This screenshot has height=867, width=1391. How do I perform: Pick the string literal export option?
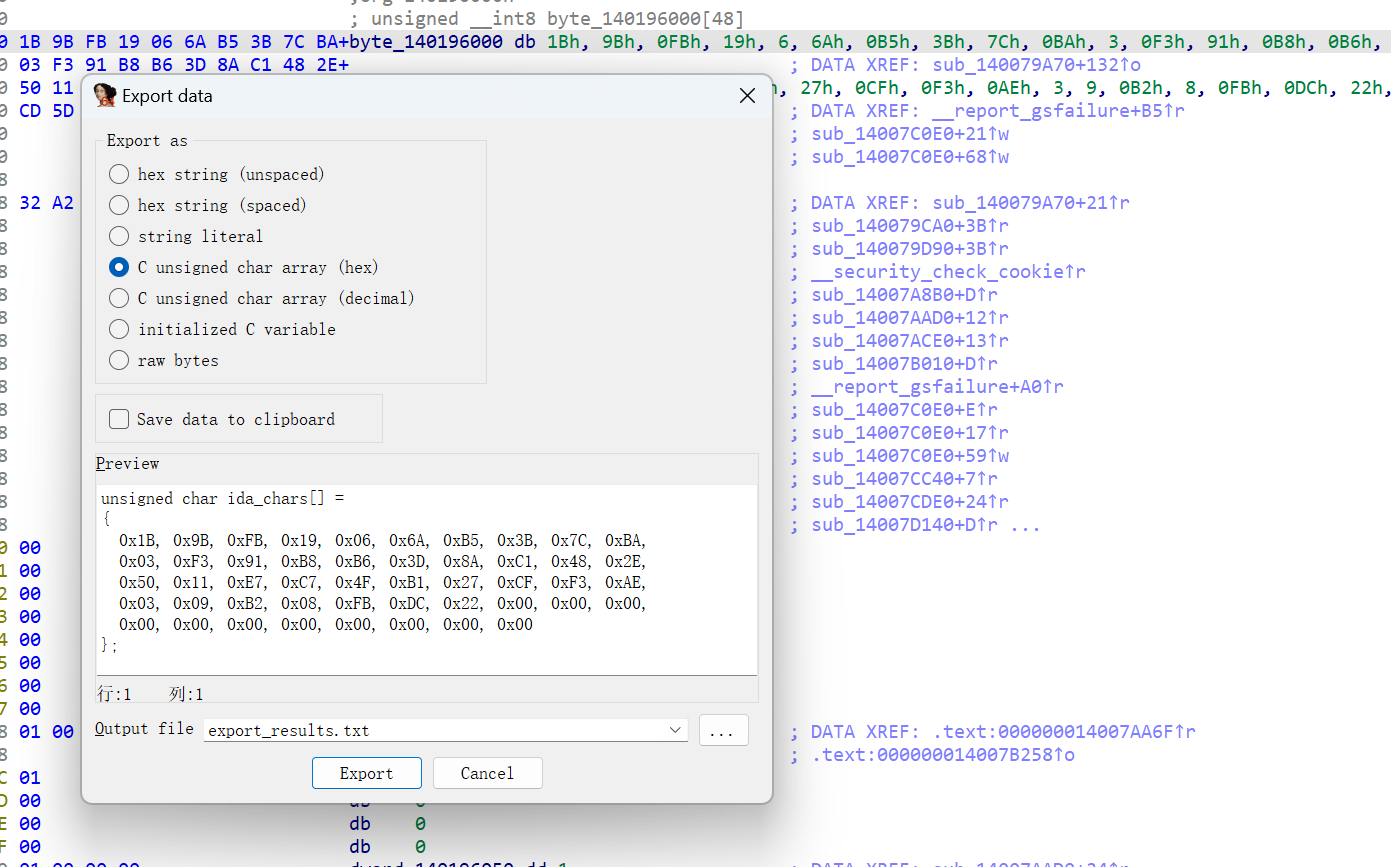(119, 236)
